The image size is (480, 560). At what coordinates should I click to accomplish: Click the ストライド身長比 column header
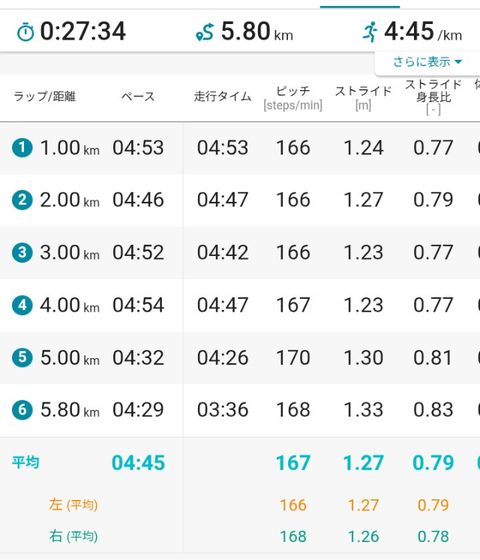[433, 97]
